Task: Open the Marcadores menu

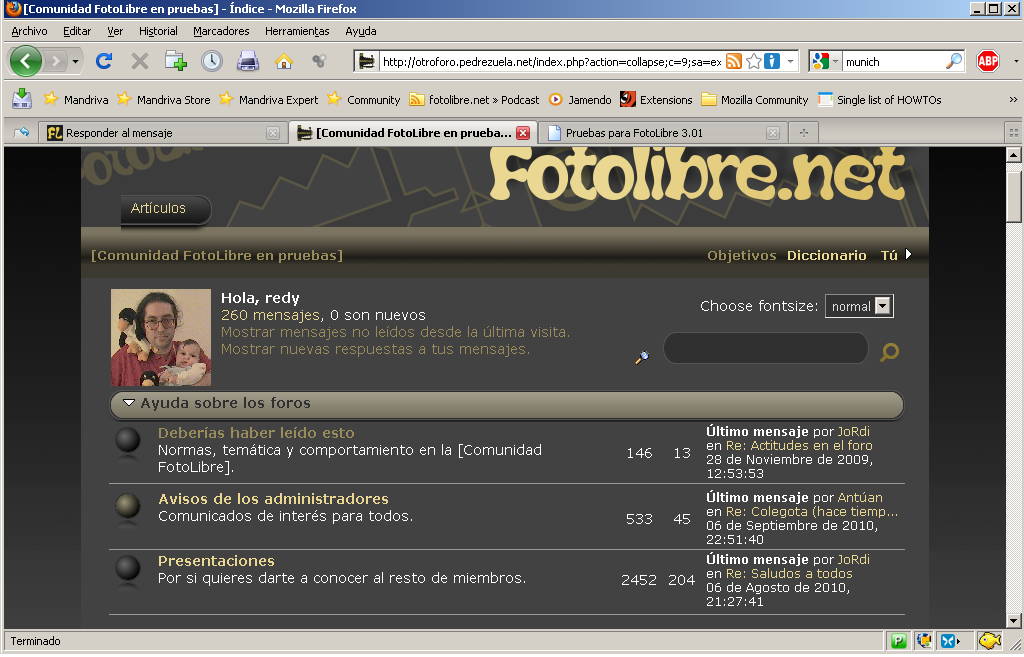Action: coord(221,31)
